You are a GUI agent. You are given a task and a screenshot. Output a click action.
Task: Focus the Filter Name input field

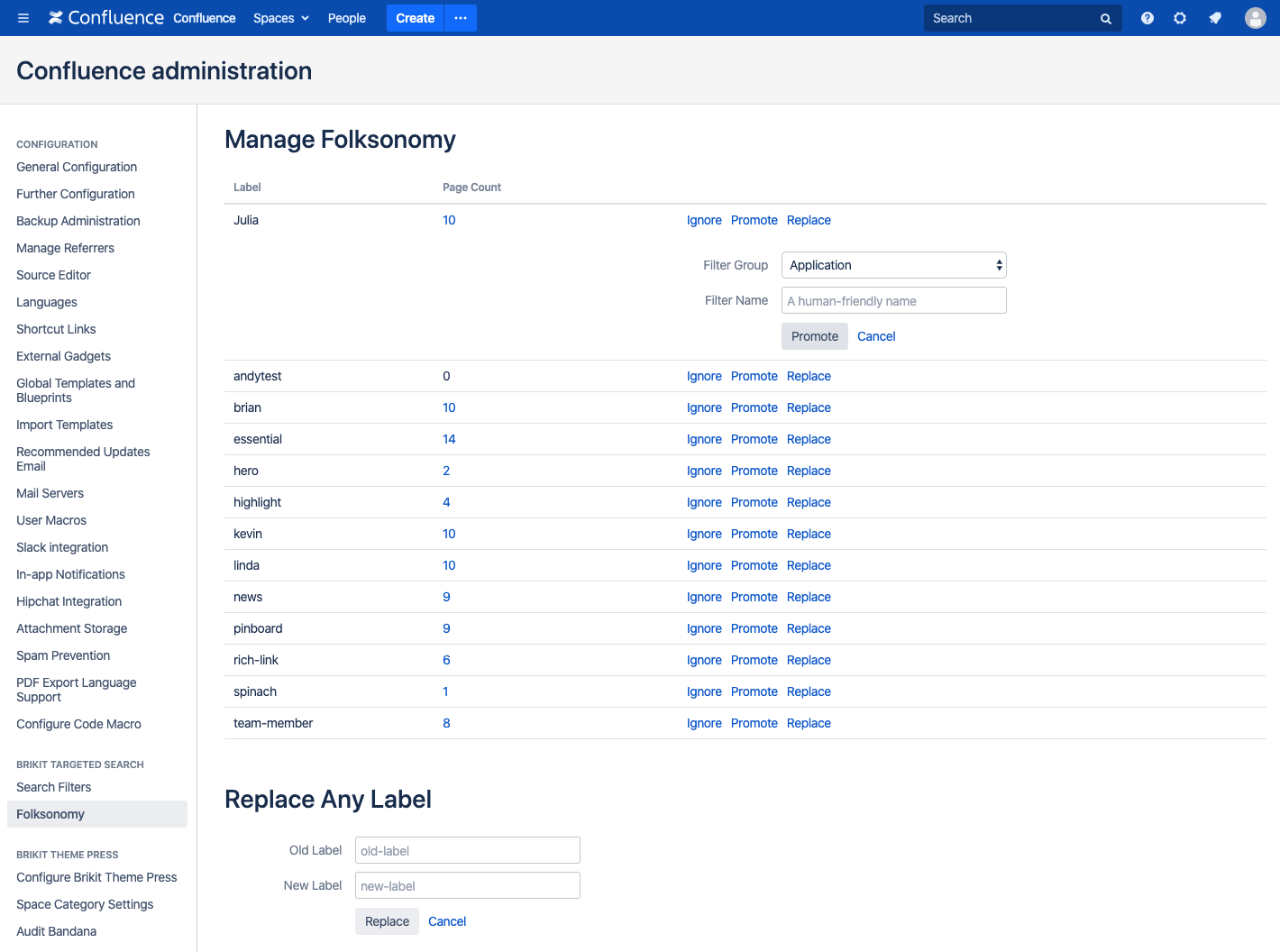tap(894, 300)
